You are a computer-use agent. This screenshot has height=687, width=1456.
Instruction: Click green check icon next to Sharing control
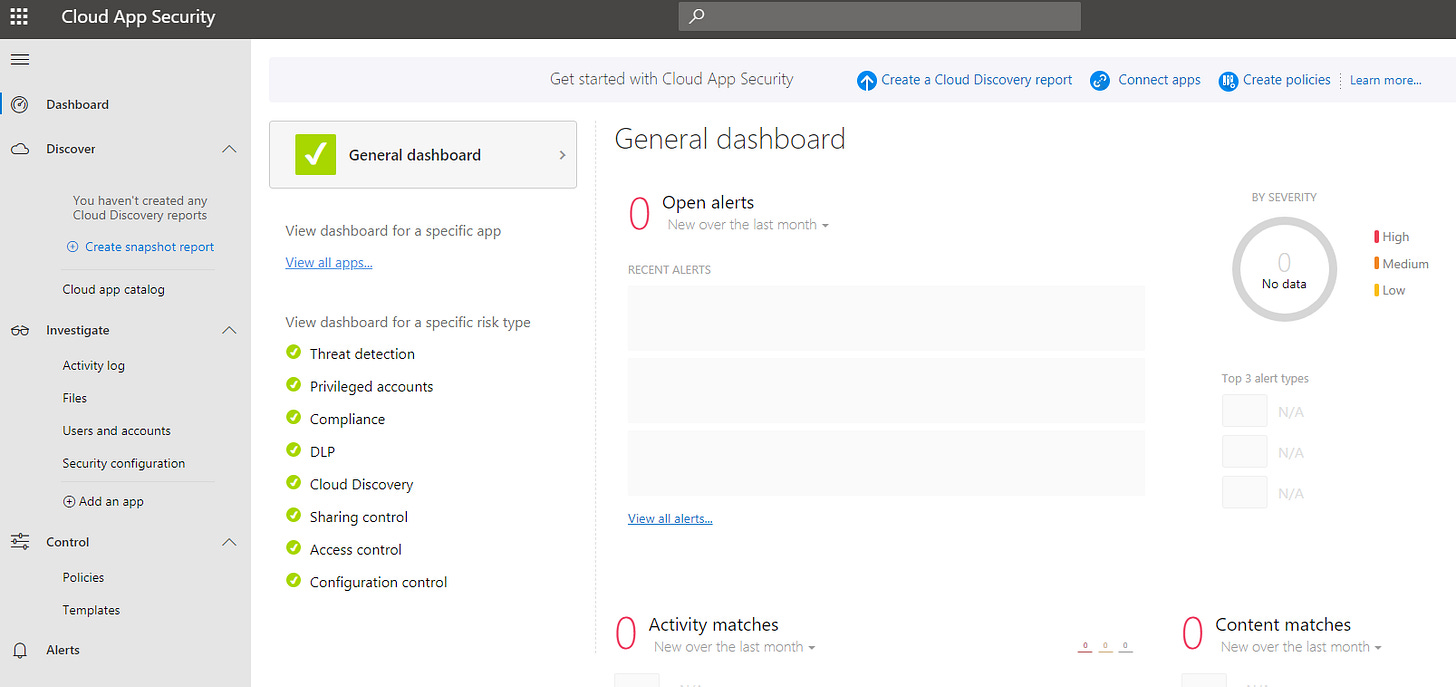293,515
